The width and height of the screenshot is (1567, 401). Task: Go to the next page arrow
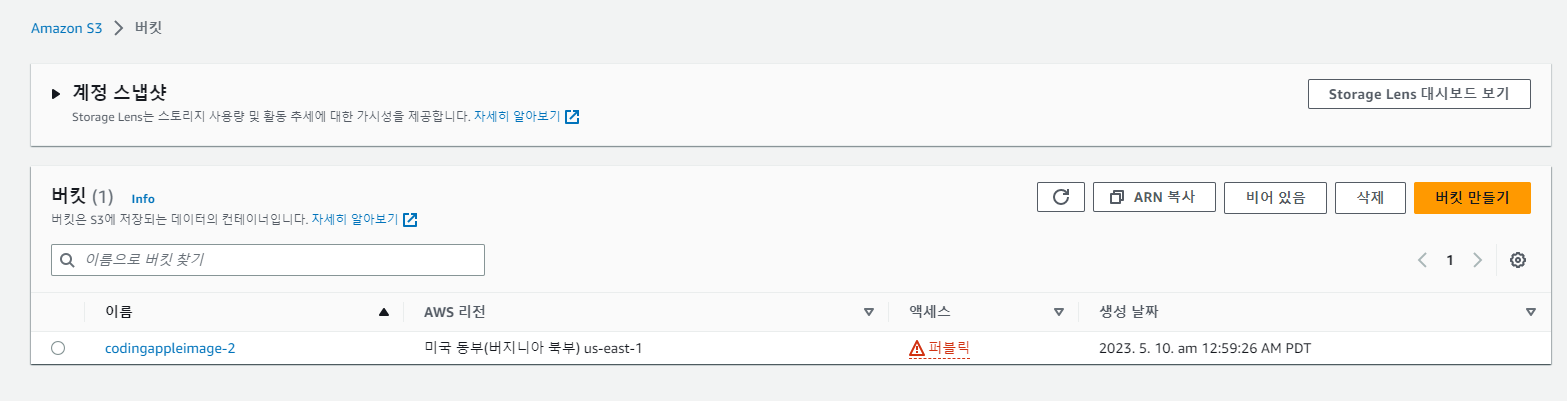1477,260
